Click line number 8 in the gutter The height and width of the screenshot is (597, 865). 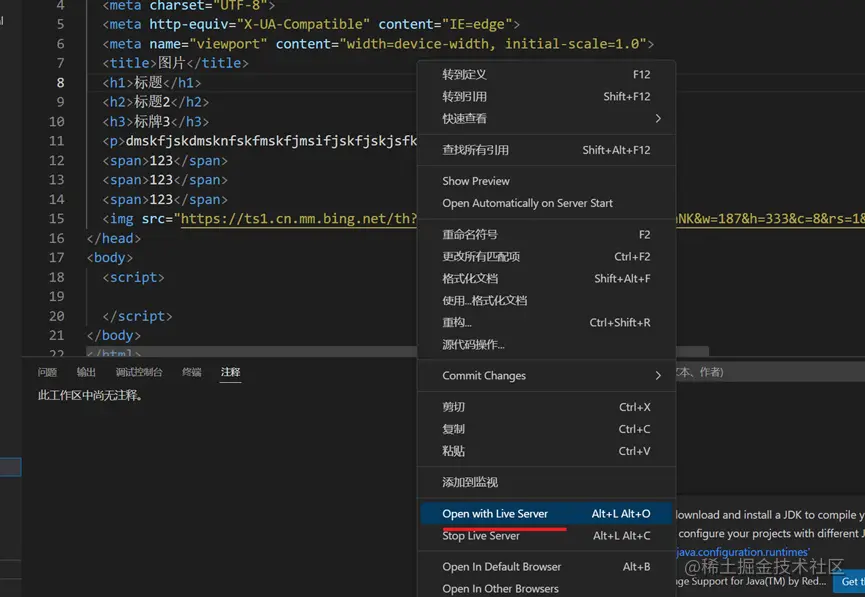(x=60, y=83)
